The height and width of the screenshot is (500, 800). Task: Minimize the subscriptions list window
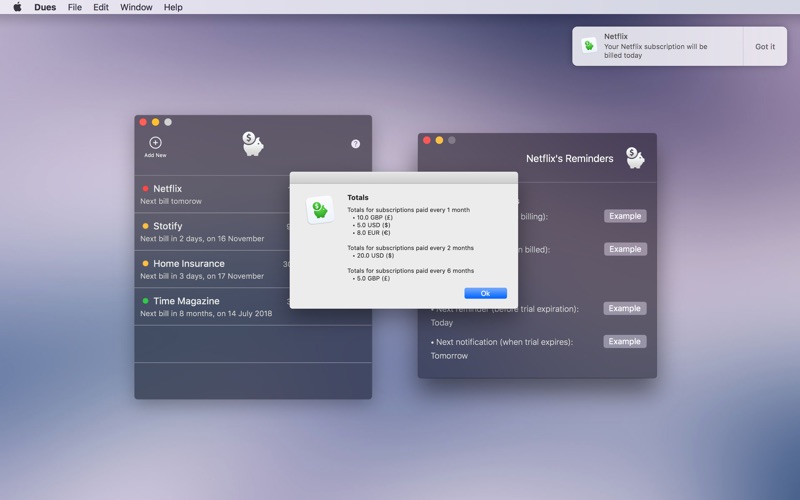[x=155, y=122]
